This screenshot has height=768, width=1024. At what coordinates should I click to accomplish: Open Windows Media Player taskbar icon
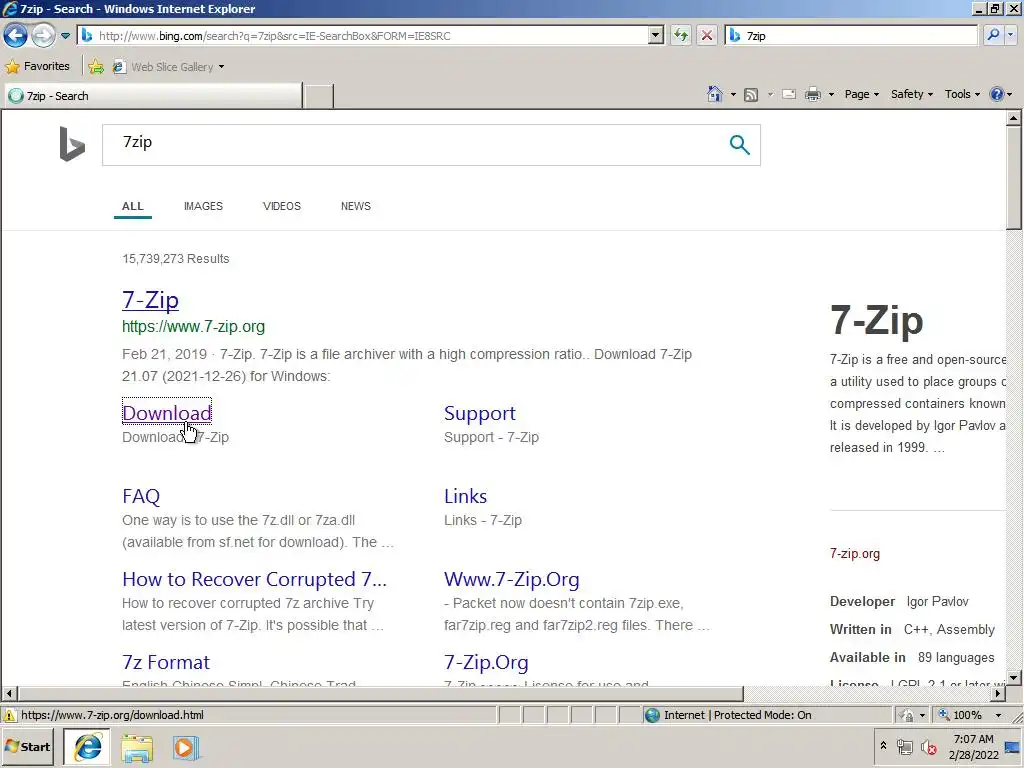[x=185, y=748]
